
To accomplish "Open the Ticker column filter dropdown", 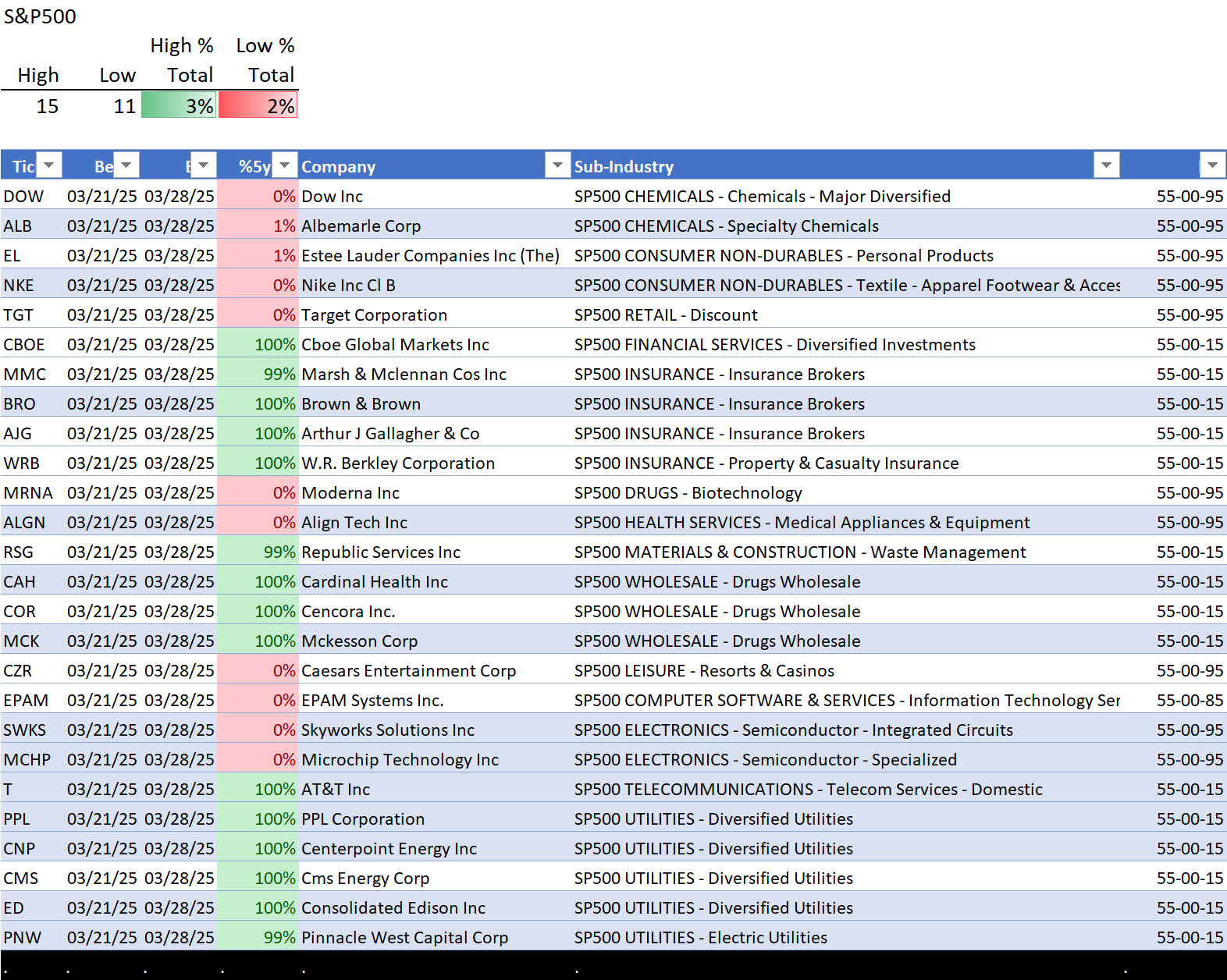I will tap(49, 165).
